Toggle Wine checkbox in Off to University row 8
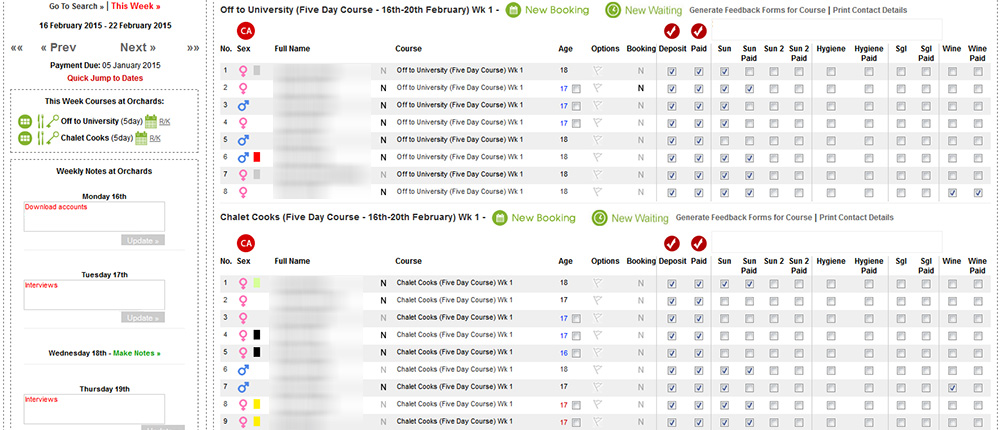 pos(952,193)
